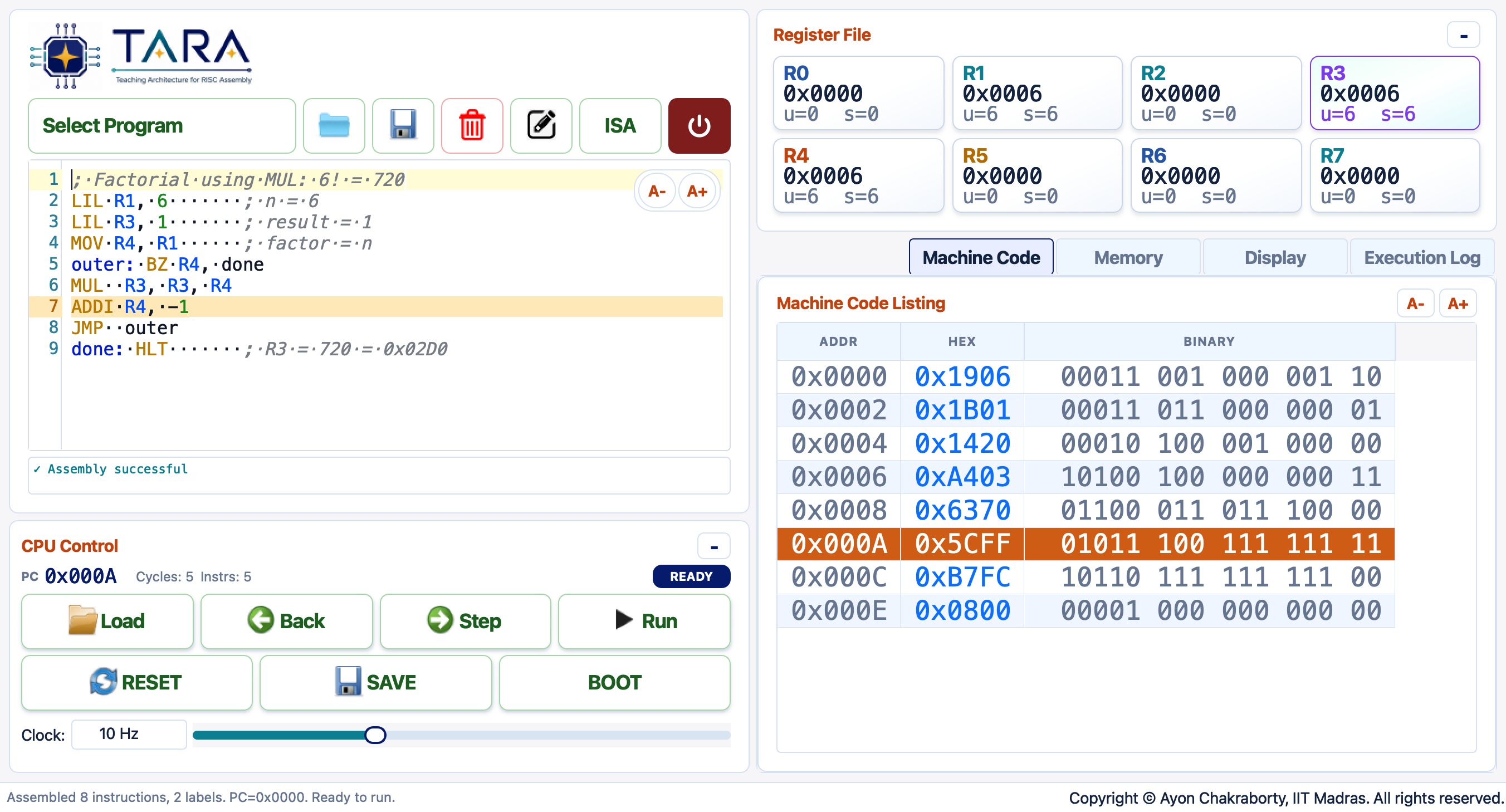Screen dimensions: 1506x812
Task: Click hex value 0x1420
Action: [x=962, y=443]
